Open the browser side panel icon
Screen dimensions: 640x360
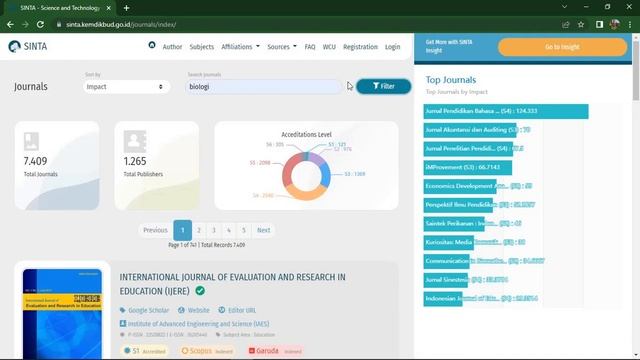599,24
